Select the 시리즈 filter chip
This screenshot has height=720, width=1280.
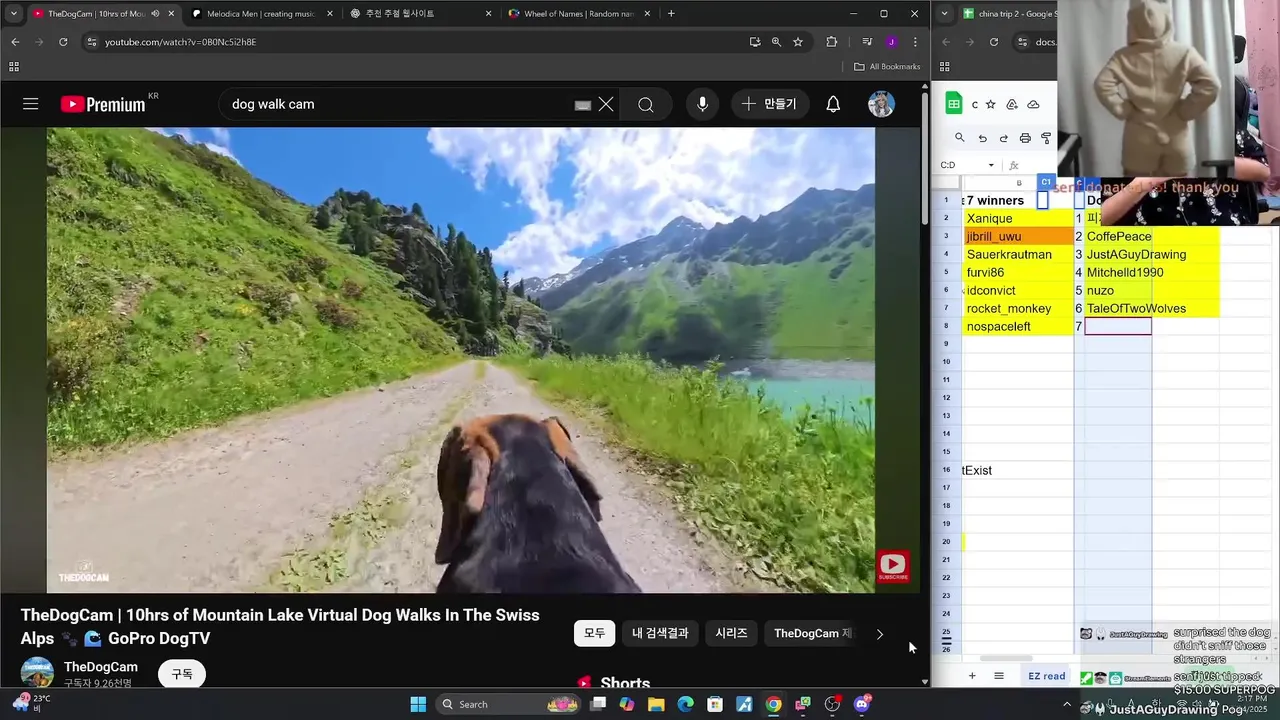731,633
